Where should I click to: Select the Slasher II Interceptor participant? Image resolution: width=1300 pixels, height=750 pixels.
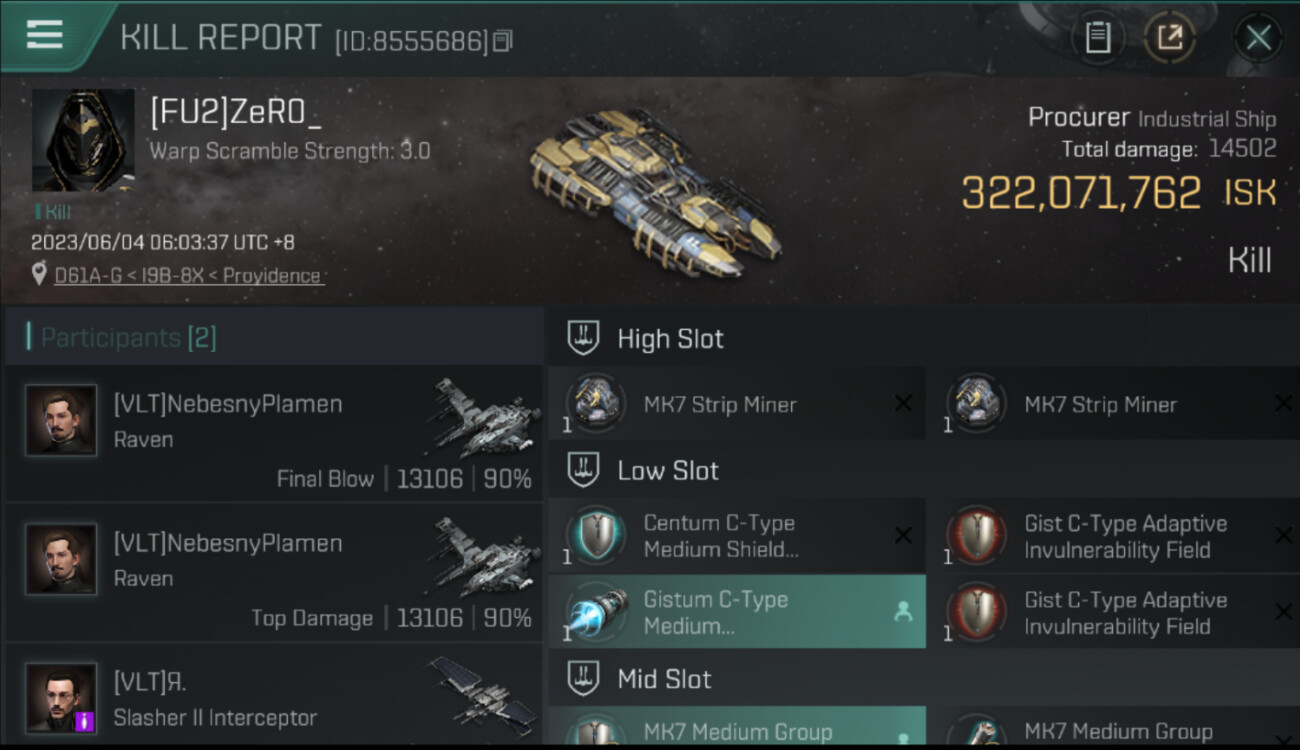pos(274,696)
